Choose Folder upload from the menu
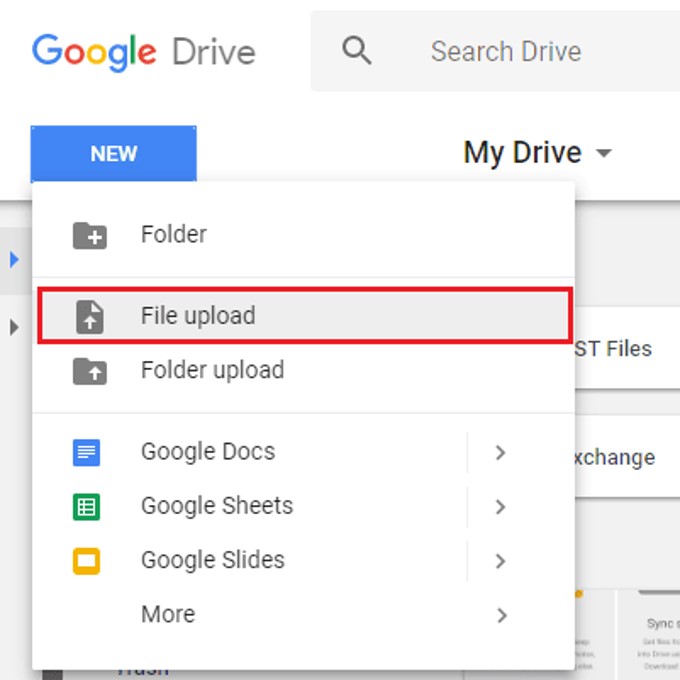 [304, 370]
